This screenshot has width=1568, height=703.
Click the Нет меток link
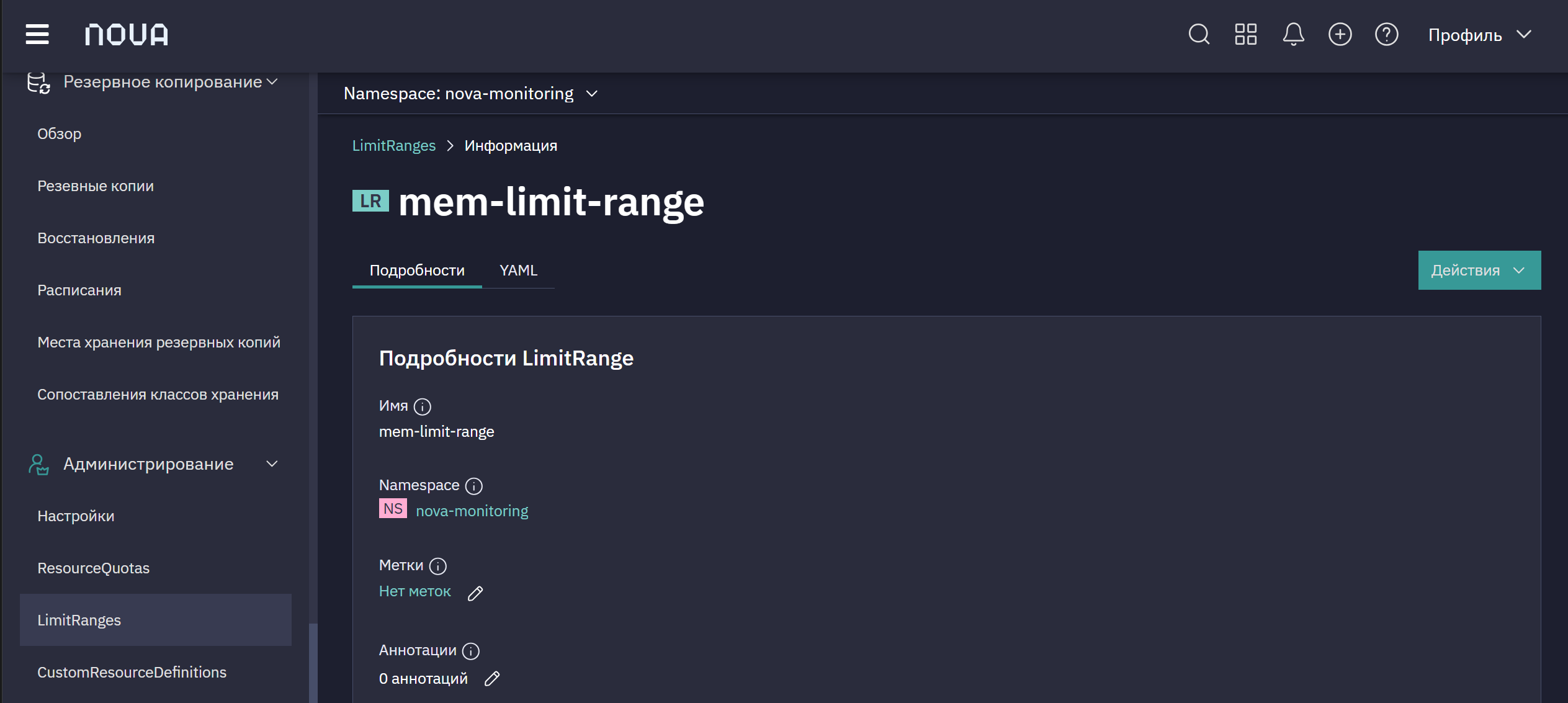point(415,591)
